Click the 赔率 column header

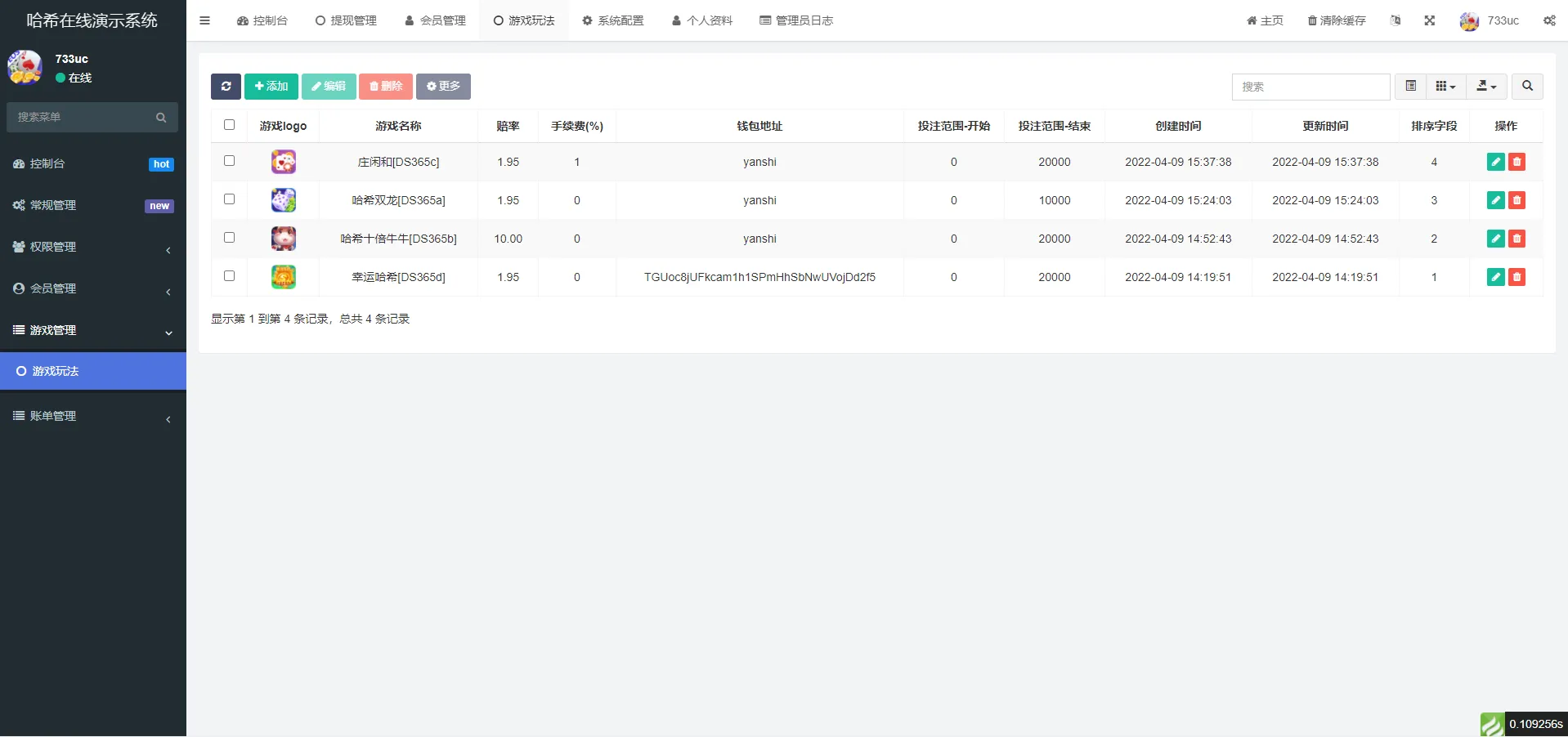pyautogui.click(x=508, y=126)
